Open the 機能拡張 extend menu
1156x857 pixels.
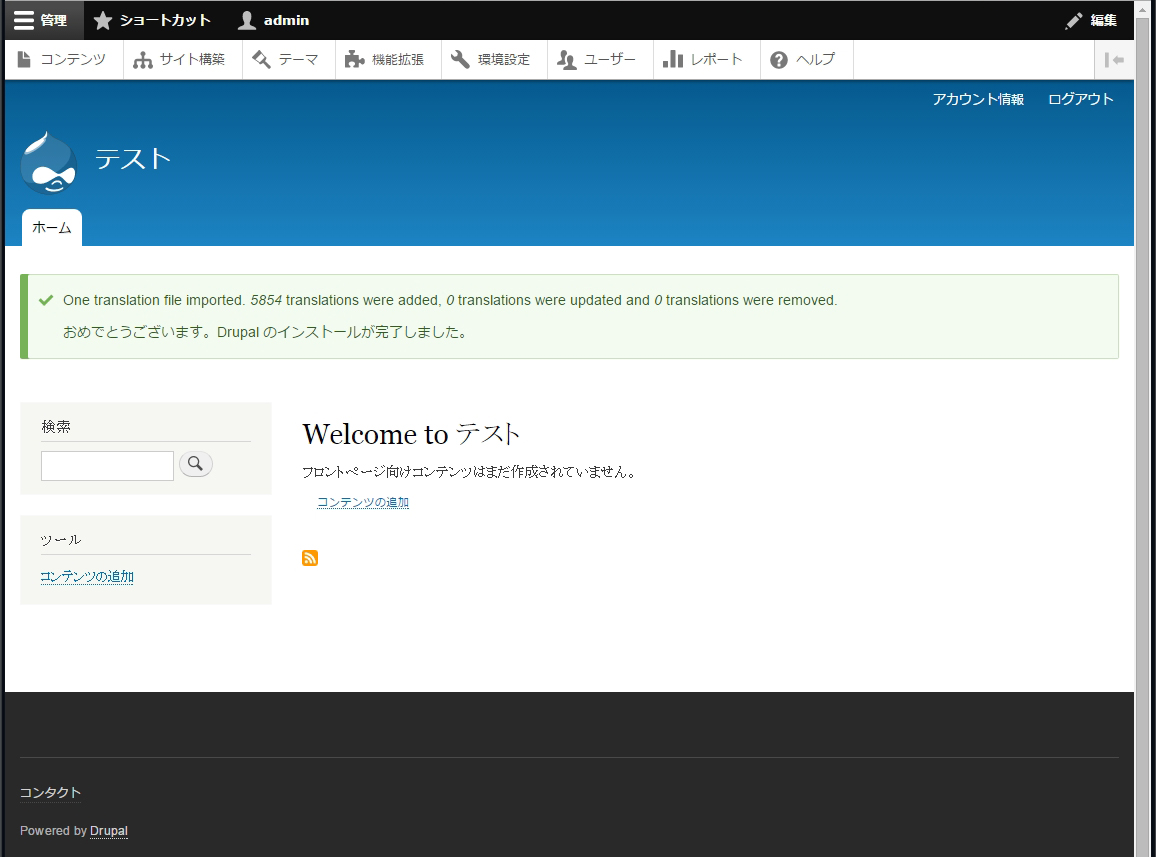[x=386, y=60]
